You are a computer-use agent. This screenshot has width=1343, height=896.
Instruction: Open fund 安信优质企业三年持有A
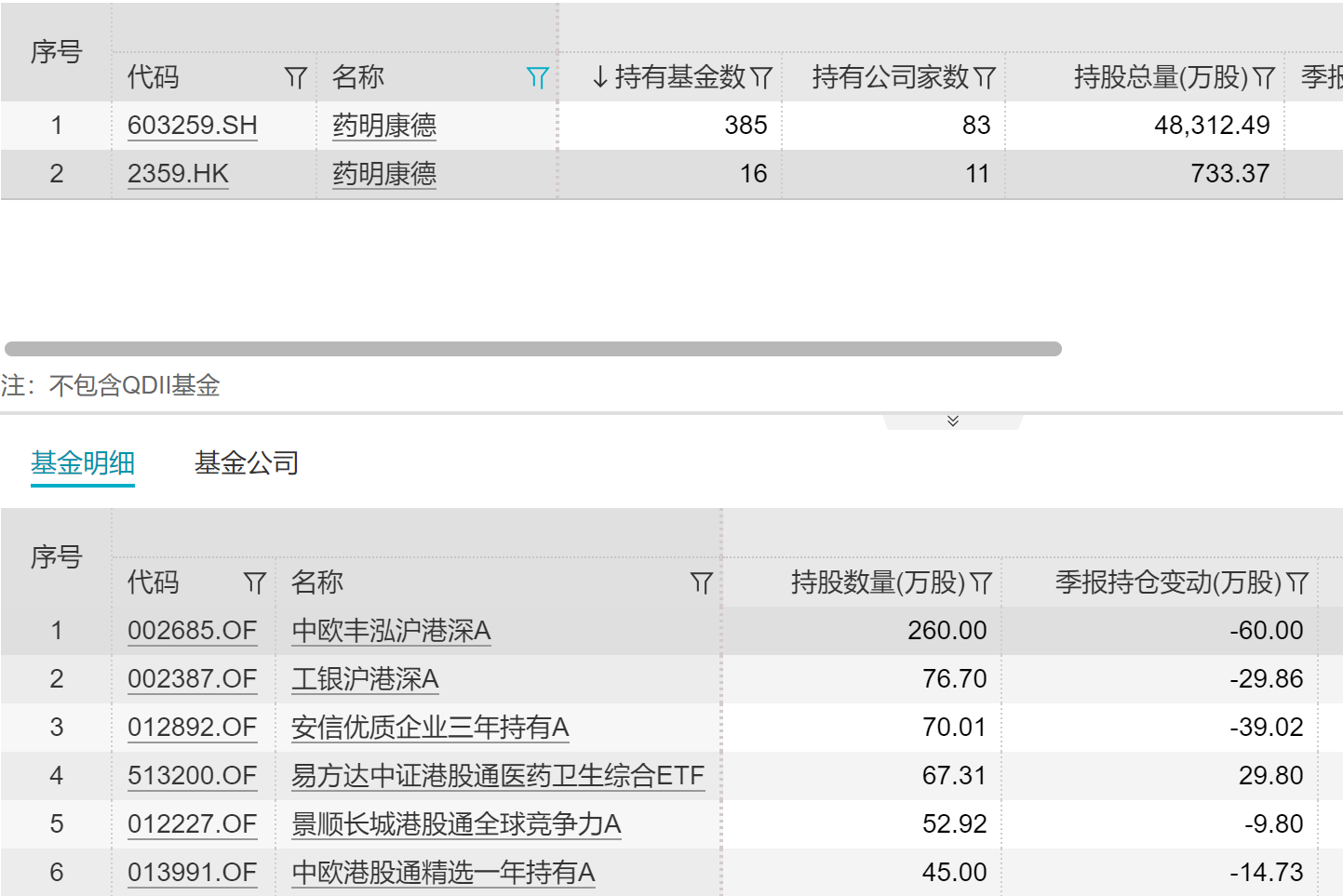pyautogui.click(x=430, y=727)
